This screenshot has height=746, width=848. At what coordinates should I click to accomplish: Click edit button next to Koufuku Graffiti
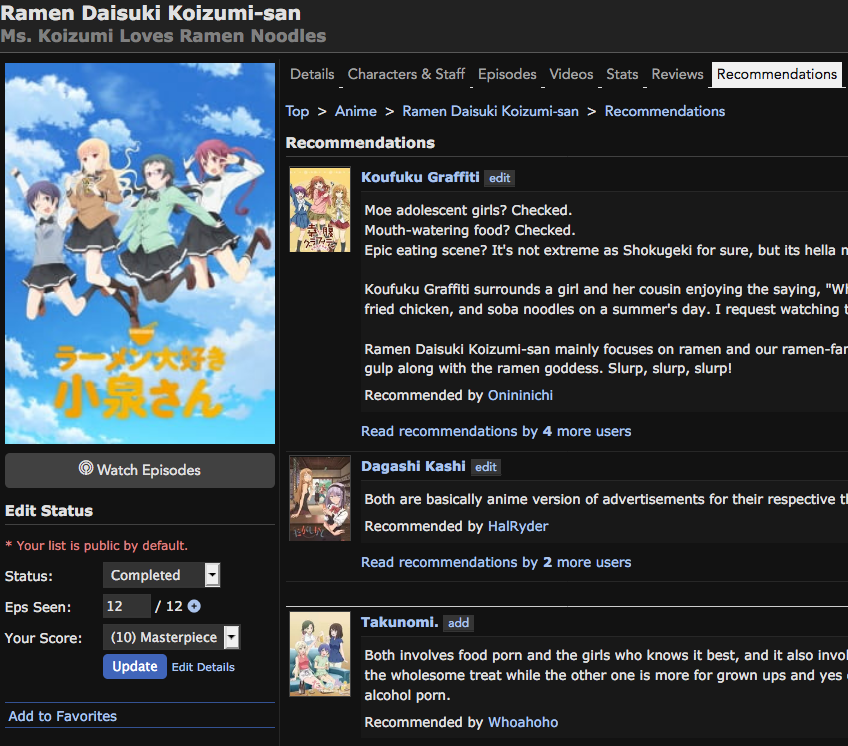point(499,178)
